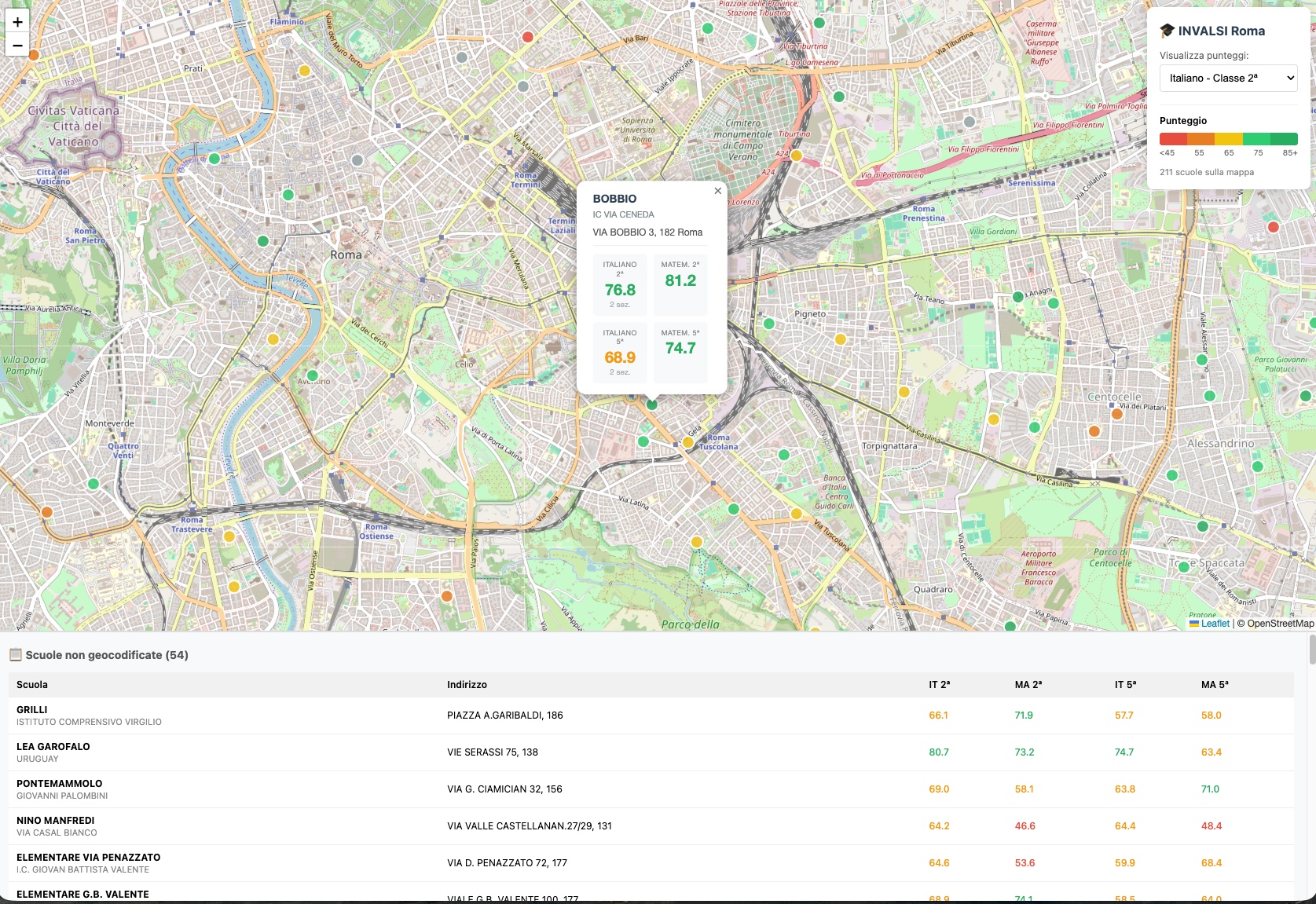Click the Indirizzo column header
Screen dimensions: 1316x904
click(467, 685)
